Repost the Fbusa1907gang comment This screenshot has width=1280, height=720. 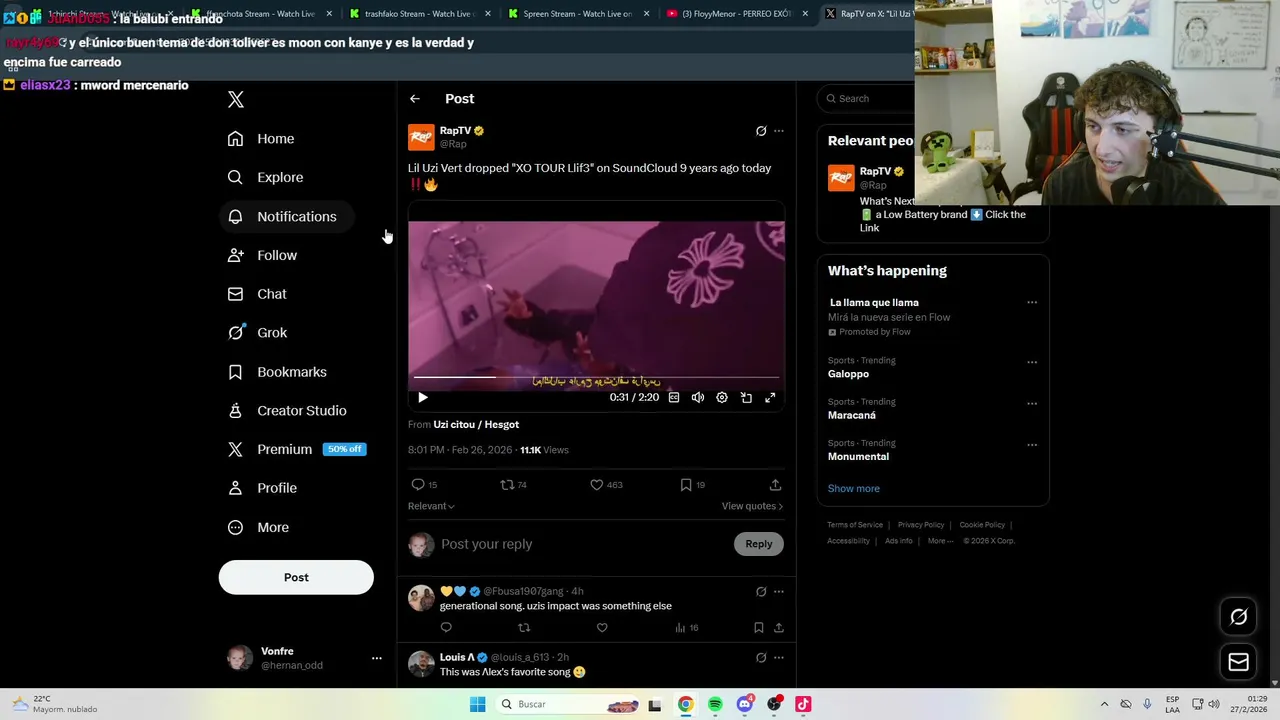click(524, 628)
